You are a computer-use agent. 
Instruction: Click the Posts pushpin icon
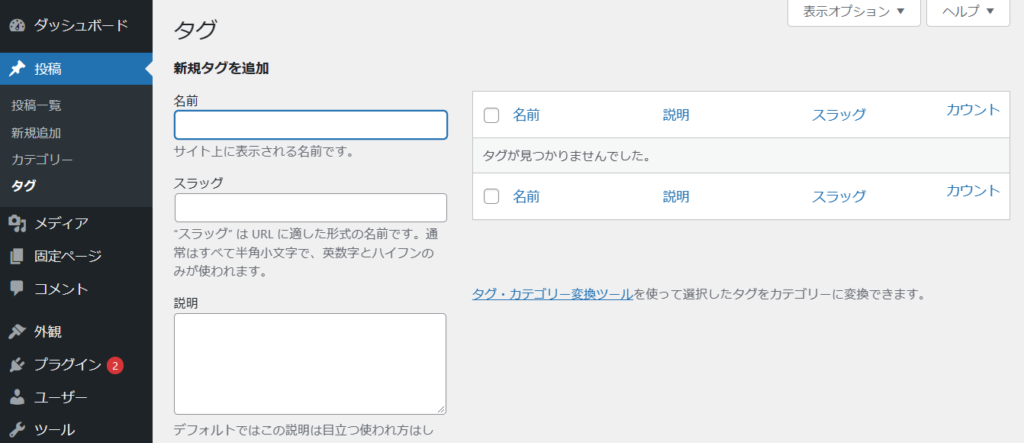click(x=17, y=69)
